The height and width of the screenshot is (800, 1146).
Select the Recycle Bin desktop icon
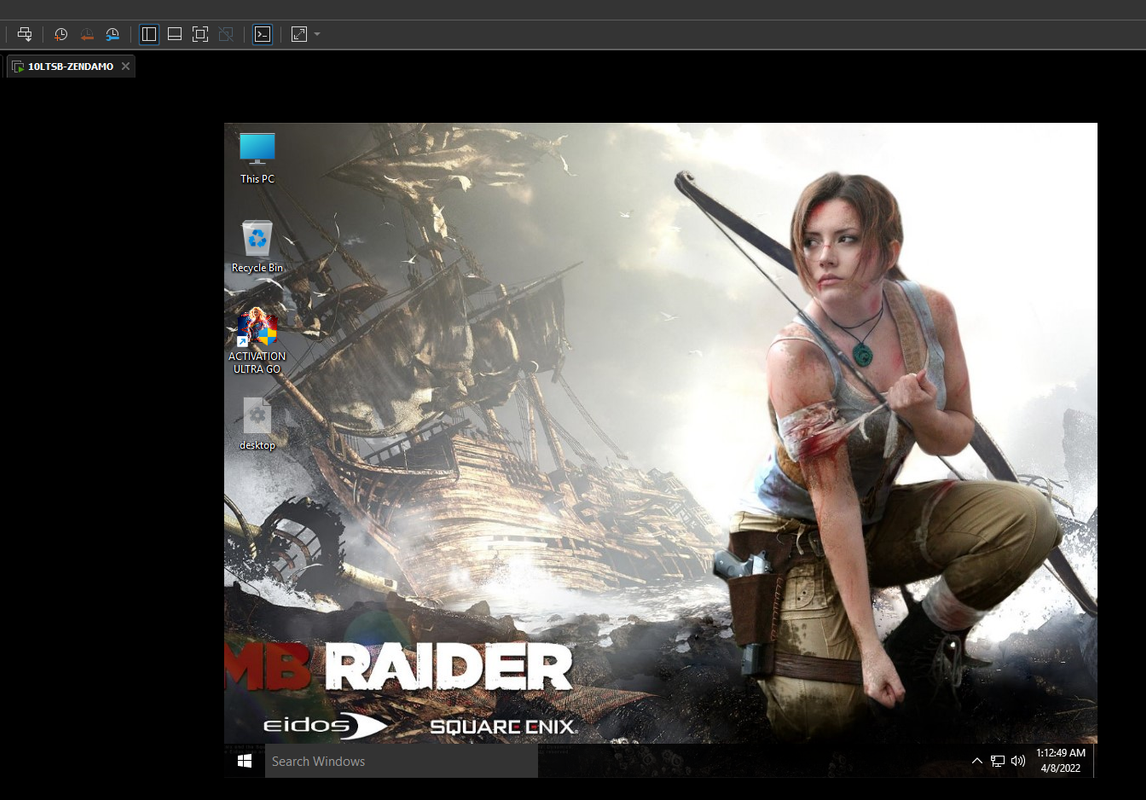257,247
